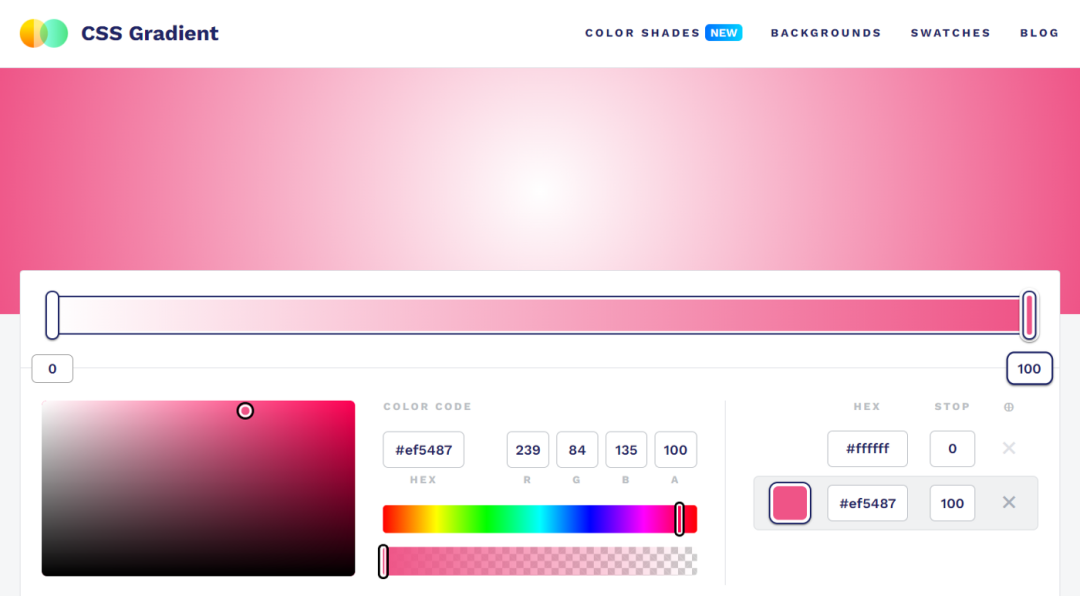
Task: Remove the #ffffff color stop
Action: pyautogui.click(x=1009, y=449)
